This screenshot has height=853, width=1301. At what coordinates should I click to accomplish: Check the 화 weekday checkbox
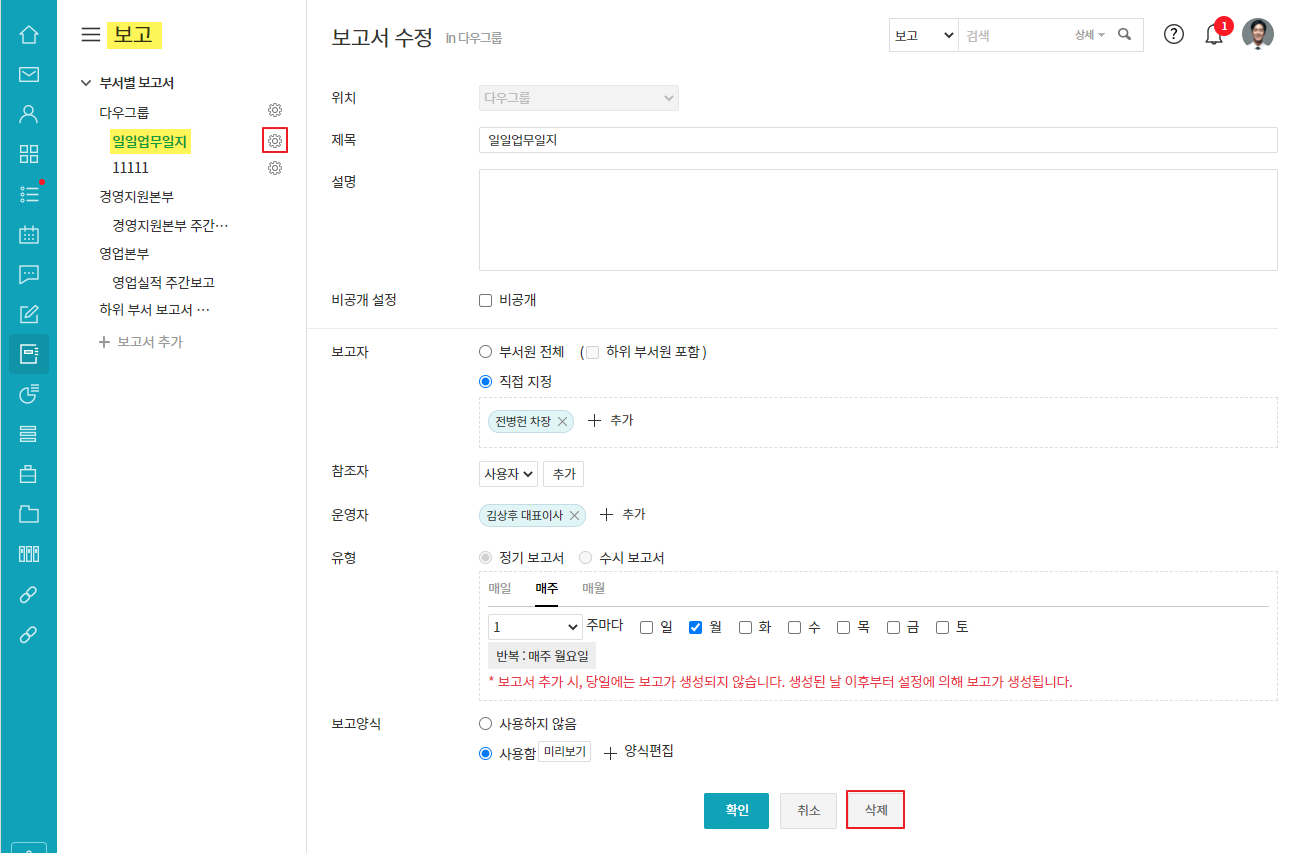tap(745, 627)
